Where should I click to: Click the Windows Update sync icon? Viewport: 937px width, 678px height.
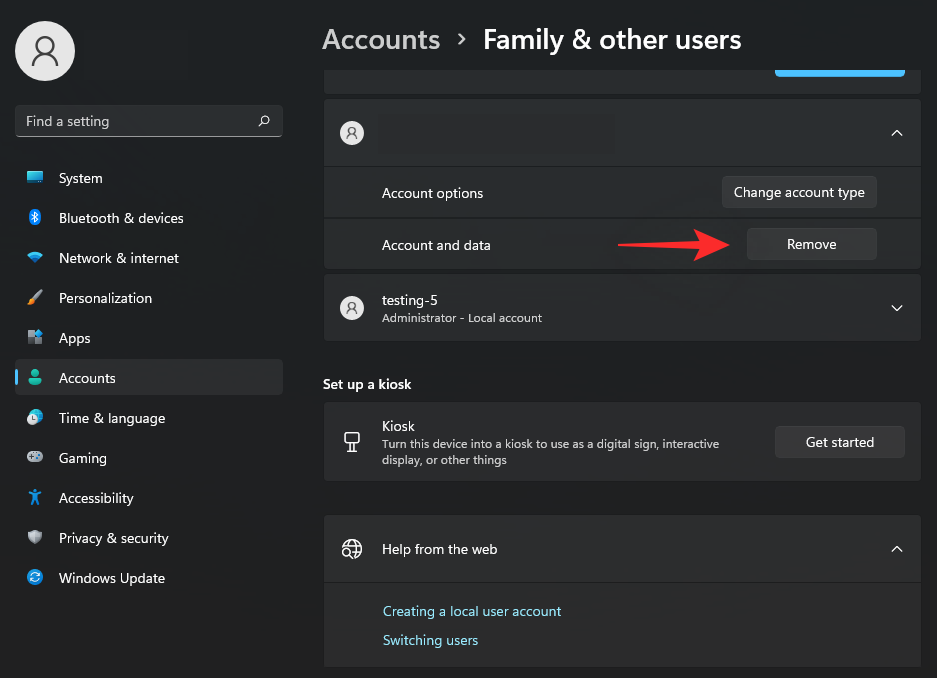pyautogui.click(x=35, y=578)
